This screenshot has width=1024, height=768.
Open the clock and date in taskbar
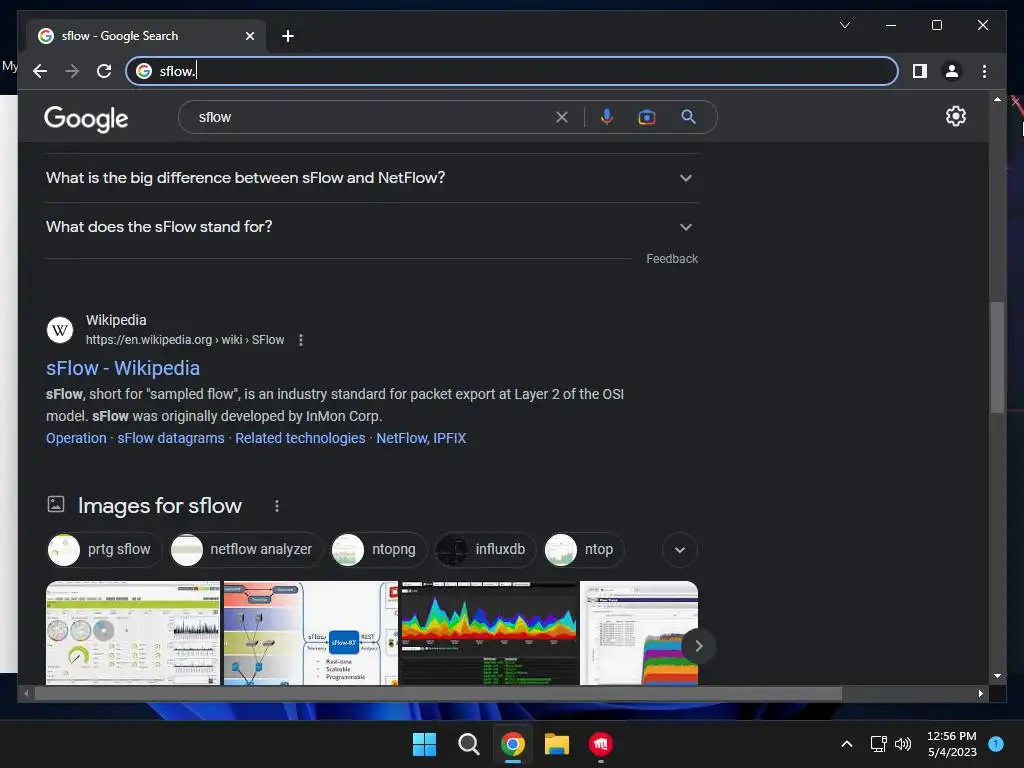[952, 744]
